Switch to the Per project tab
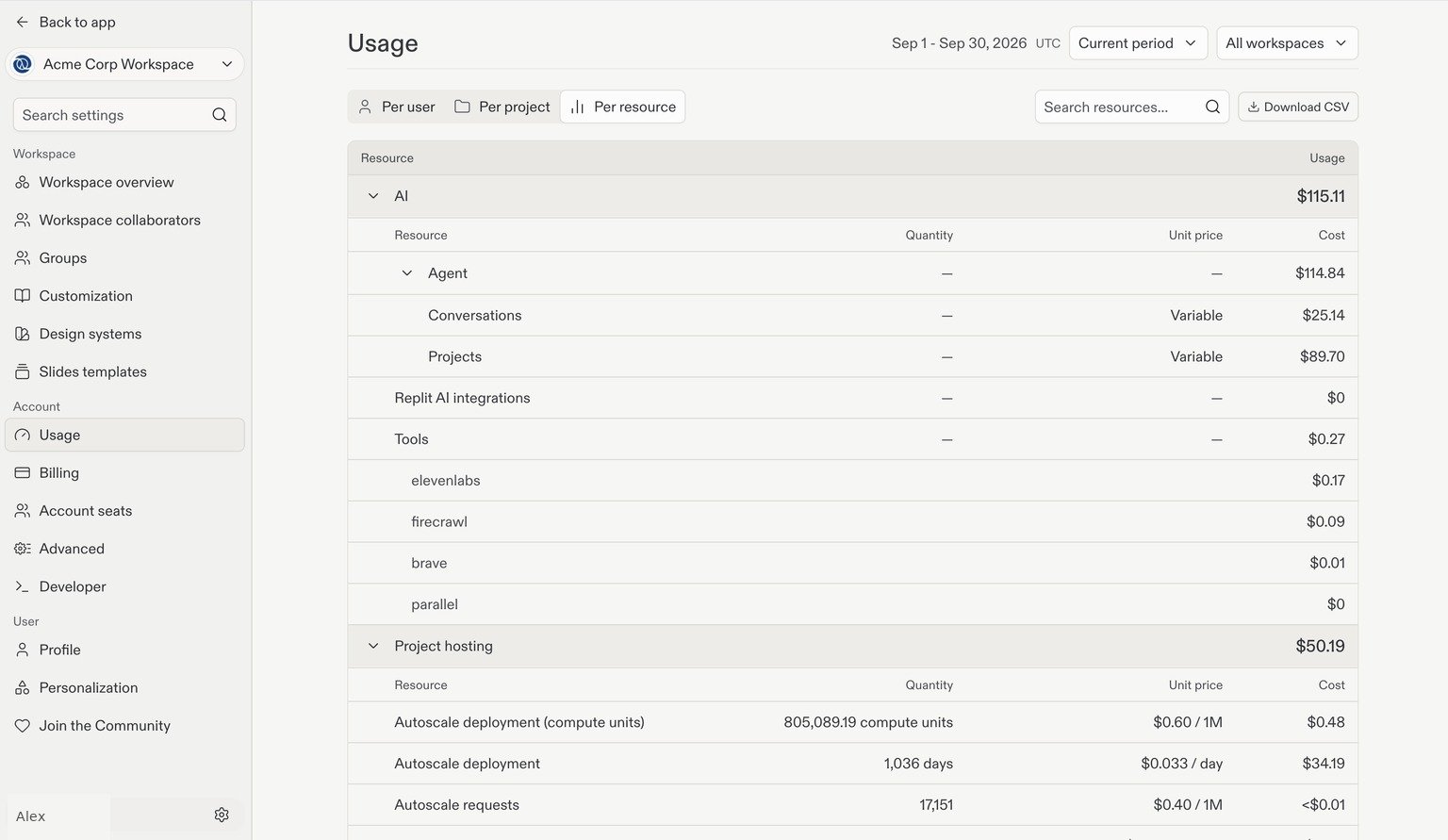This screenshot has width=1448, height=840. tap(502, 107)
